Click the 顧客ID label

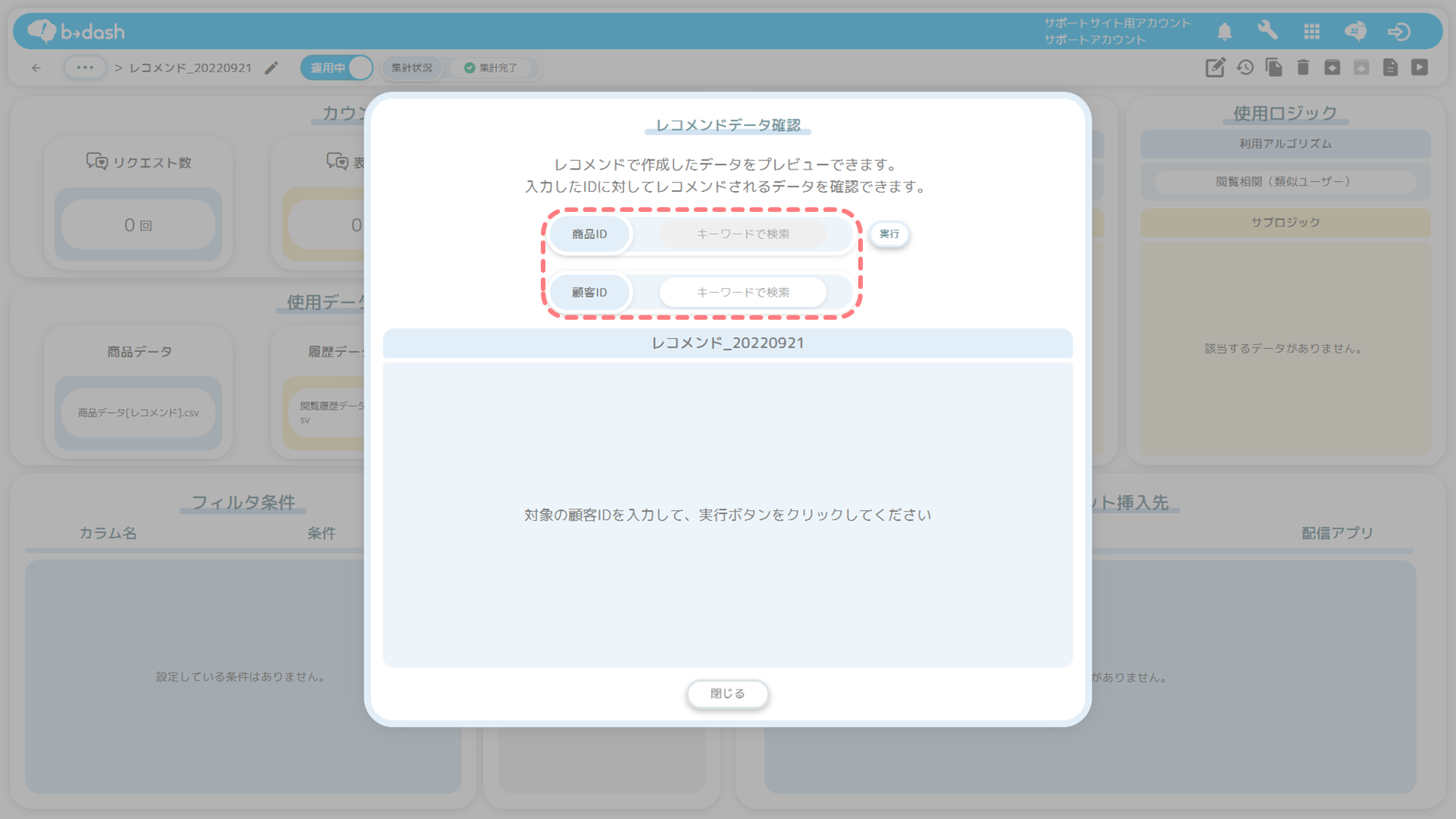(589, 292)
